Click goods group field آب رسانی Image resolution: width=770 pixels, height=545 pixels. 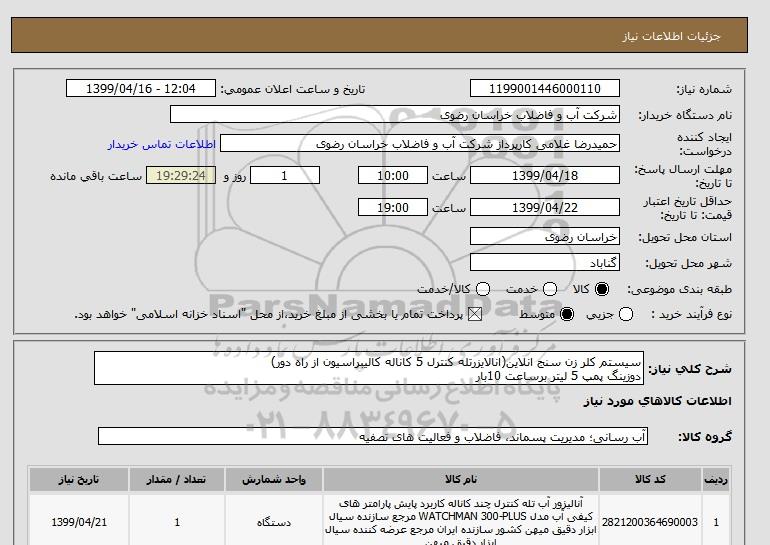coord(373,436)
